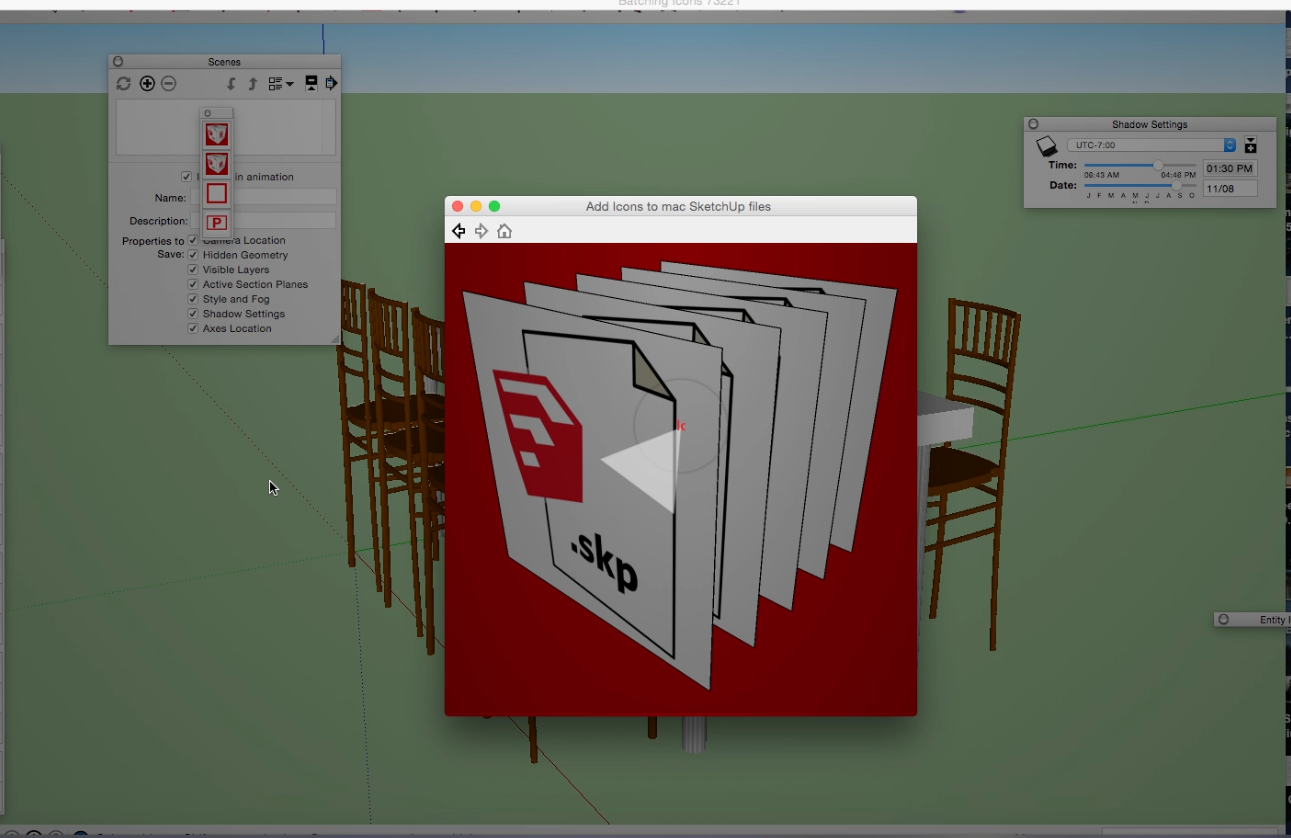Zoom the Add Icons dialog with green button
This screenshot has height=838, width=1291.
point(494,206)
